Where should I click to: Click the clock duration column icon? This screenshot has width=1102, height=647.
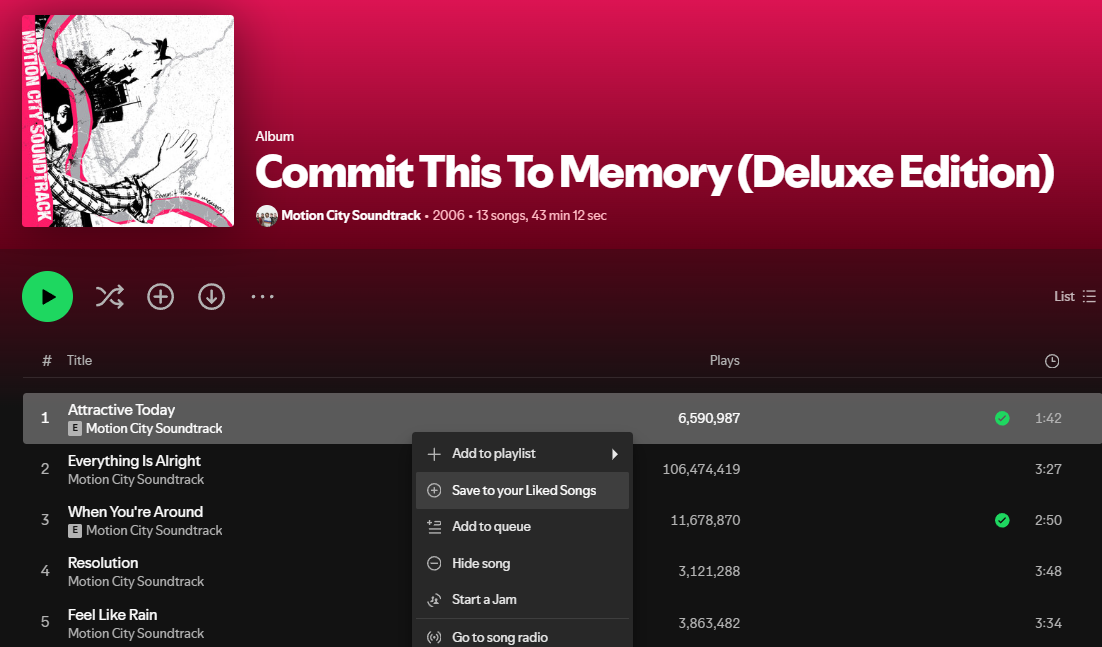1051,361
